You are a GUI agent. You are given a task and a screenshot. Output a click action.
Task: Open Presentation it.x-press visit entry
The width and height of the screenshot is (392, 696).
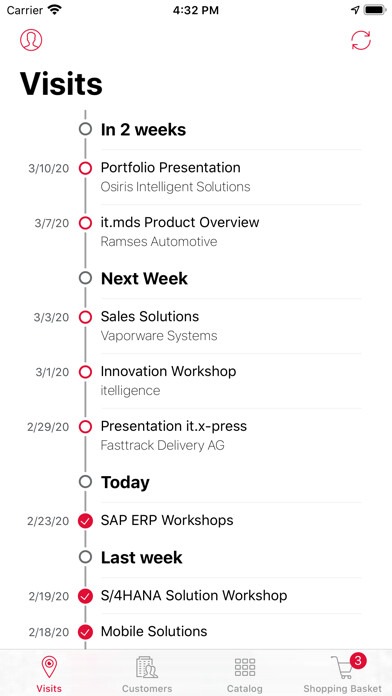click(x=231, y=435)
